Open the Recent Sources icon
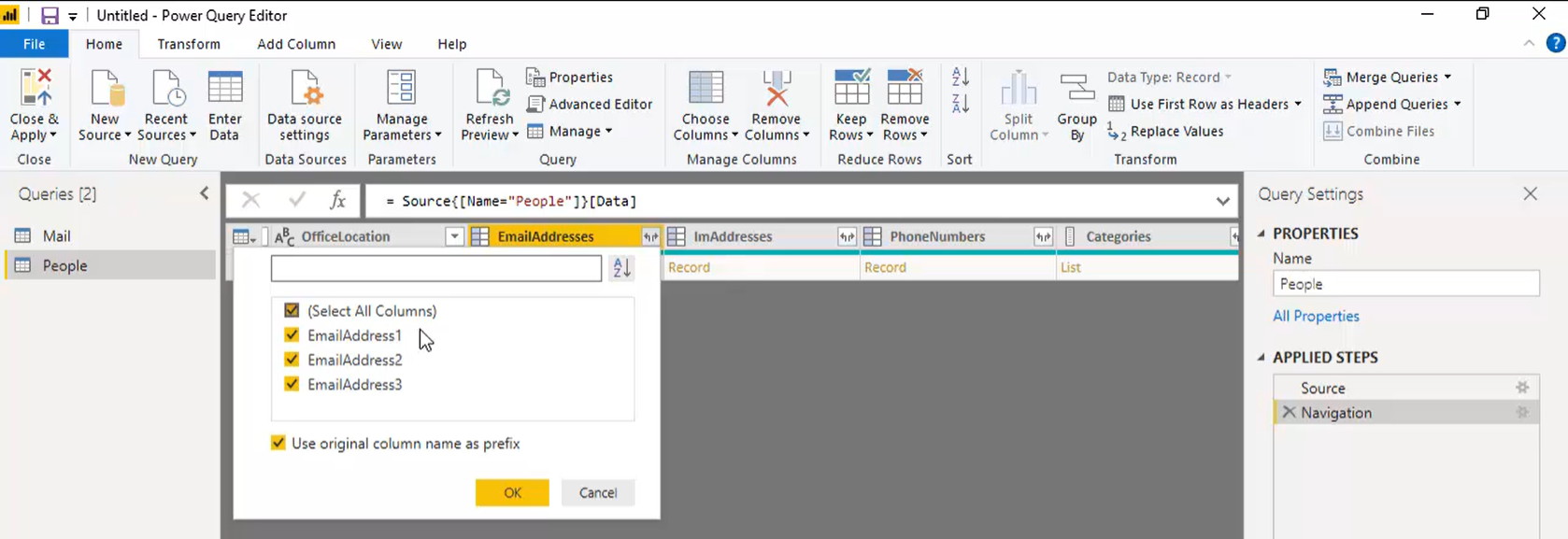The width and height of the screenshot is (1568, 539). [167, 88]
